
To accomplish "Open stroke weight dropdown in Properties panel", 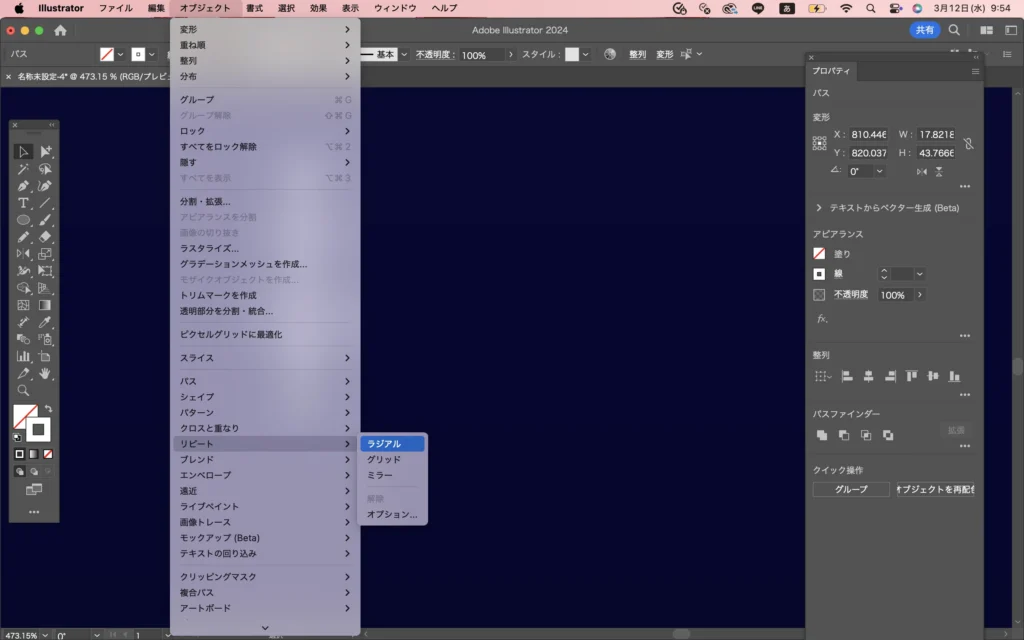I will click(x=919, y=274).
